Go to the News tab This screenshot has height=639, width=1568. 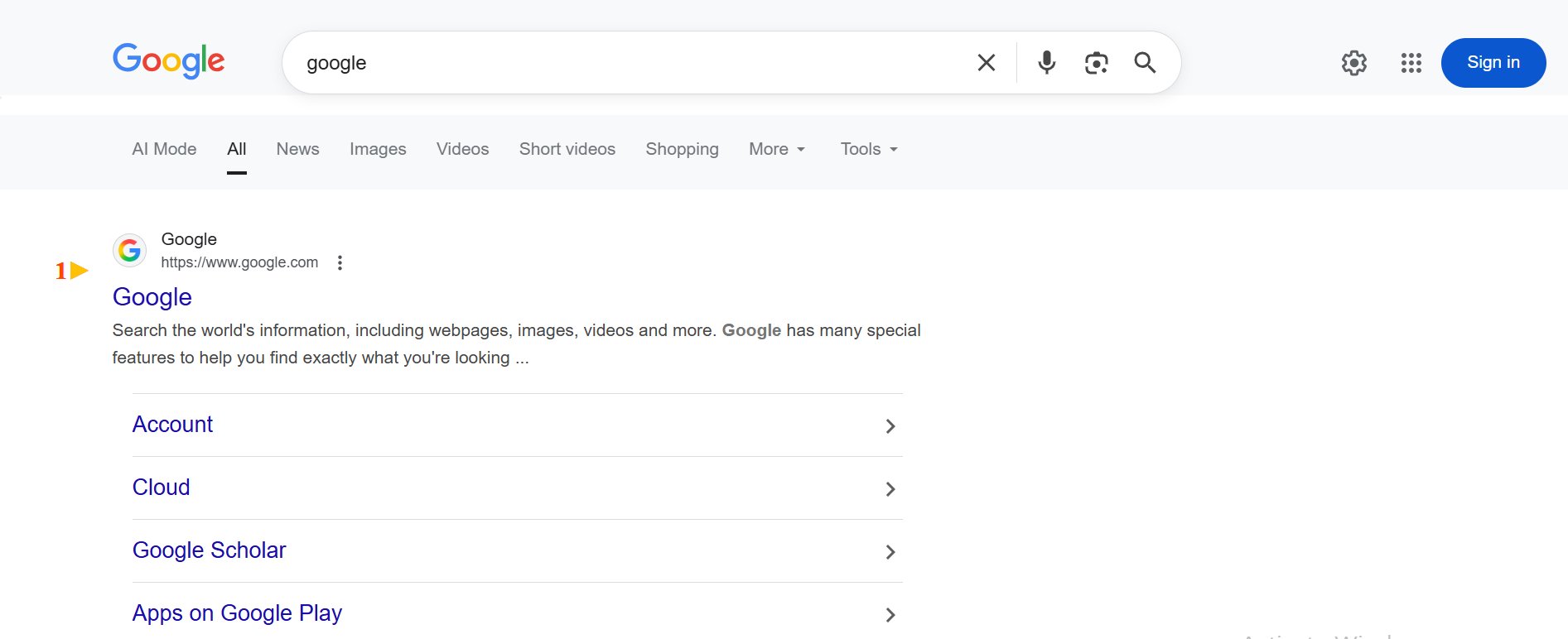click(x=297, y=149)
